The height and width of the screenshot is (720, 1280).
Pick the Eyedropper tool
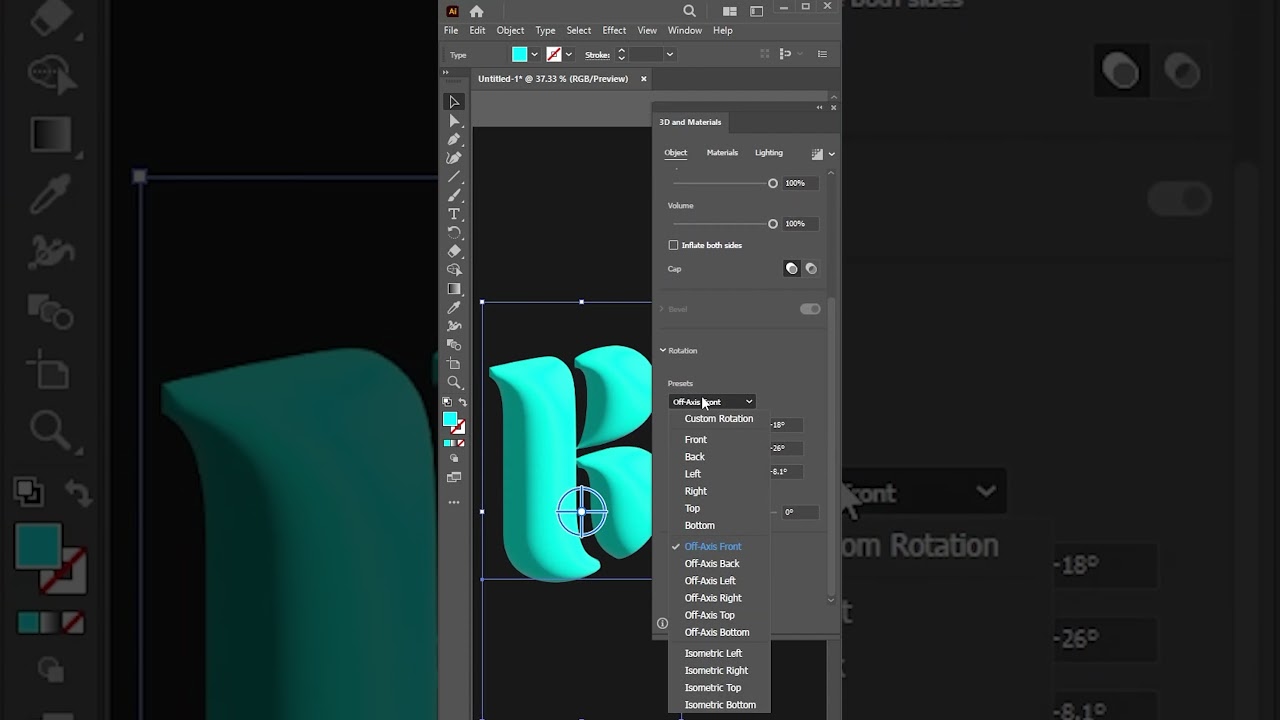(454, 307)
